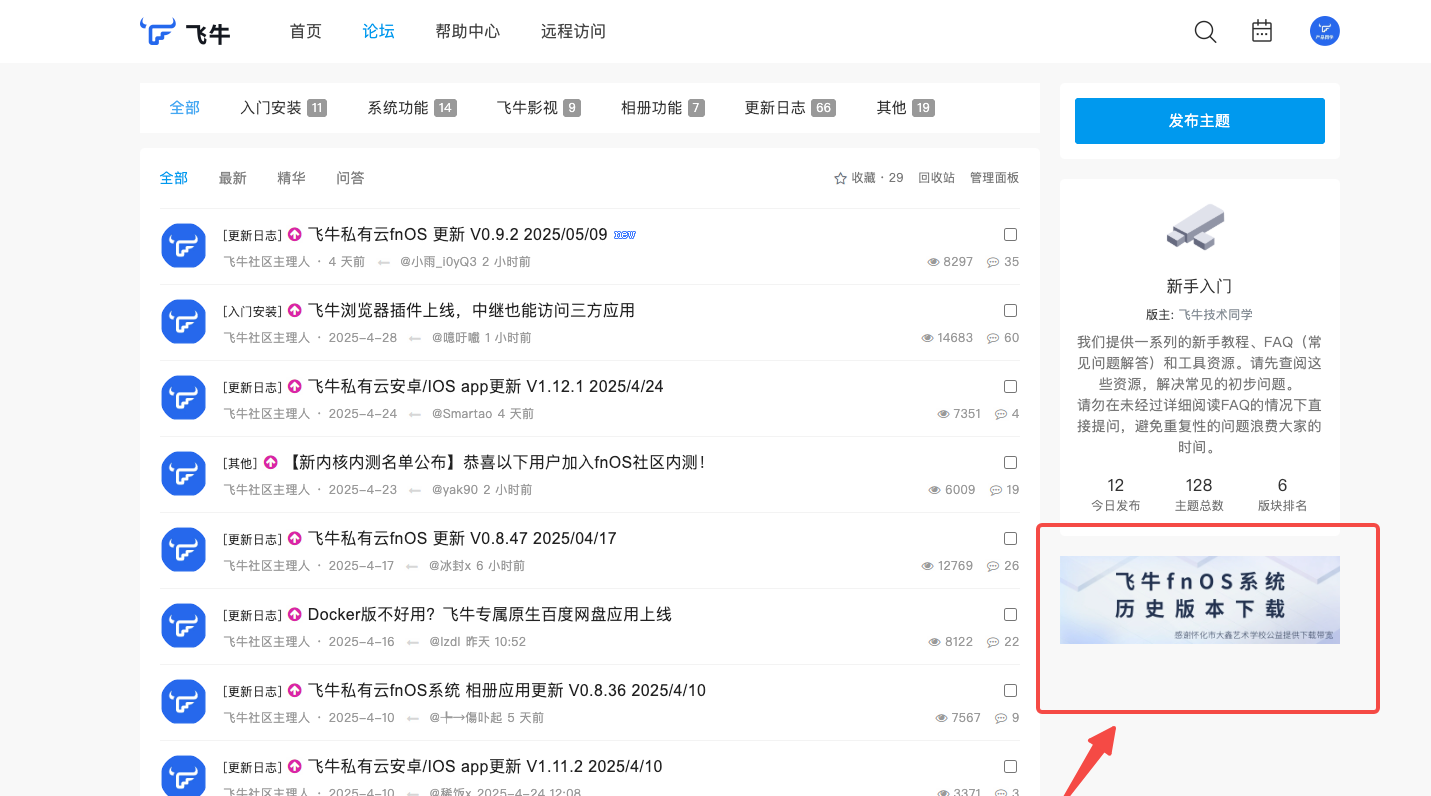Screen dimensions: 1431x796
Task: Switch to the 问答 filter tab
Action: [351, 178]
